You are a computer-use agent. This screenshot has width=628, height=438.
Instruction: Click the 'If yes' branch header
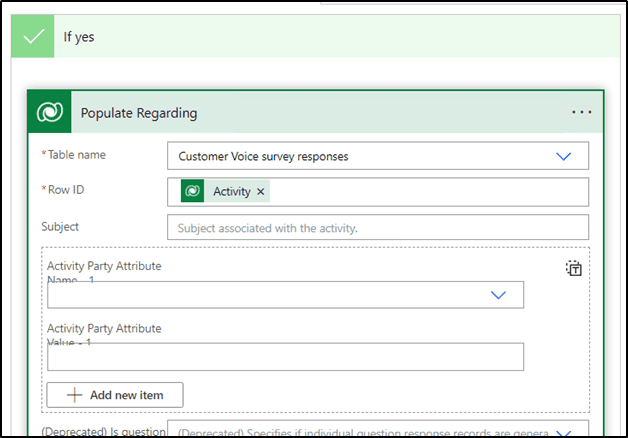click(316, 36)
